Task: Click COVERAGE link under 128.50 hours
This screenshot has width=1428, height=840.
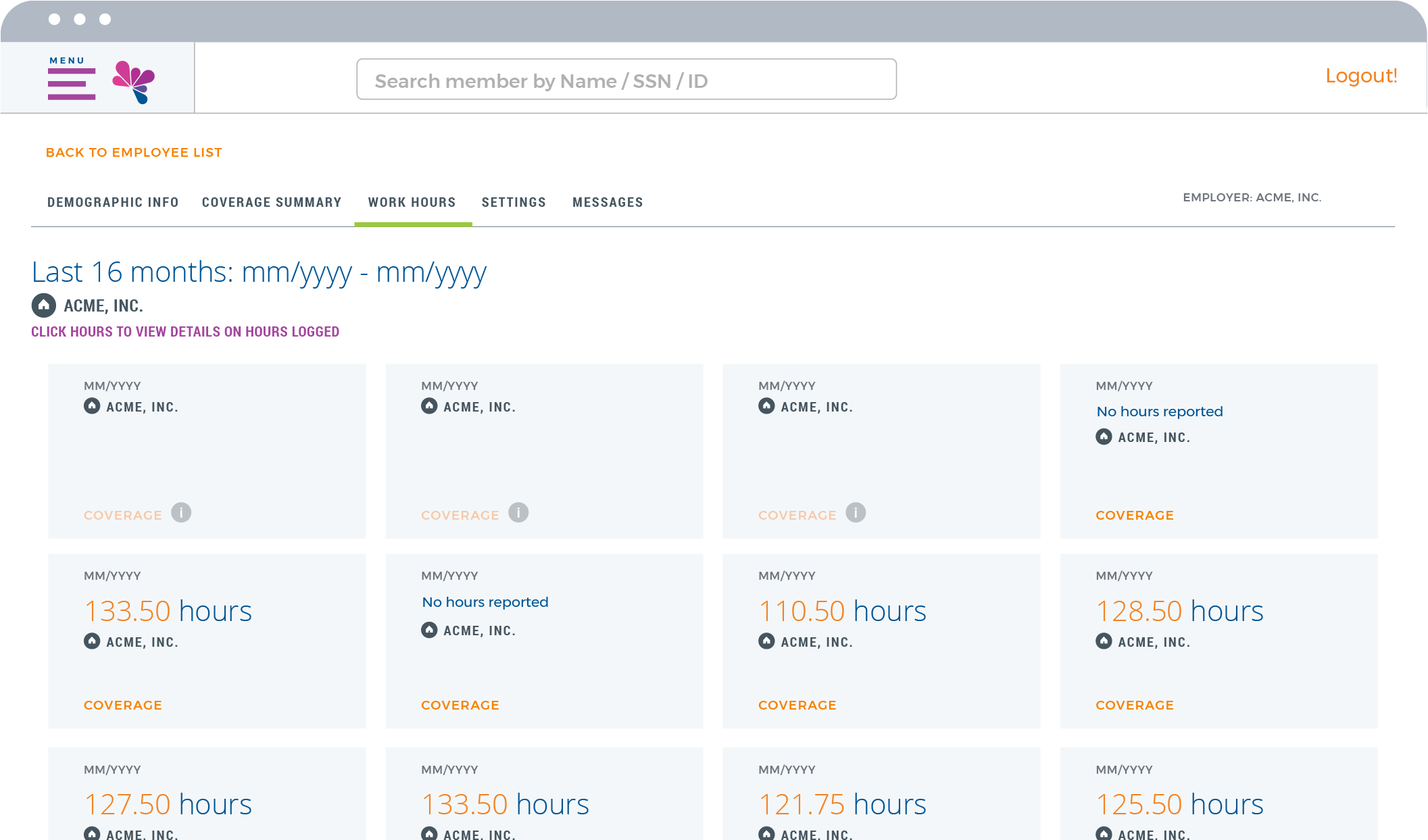Action: [x=1134, y=706]
